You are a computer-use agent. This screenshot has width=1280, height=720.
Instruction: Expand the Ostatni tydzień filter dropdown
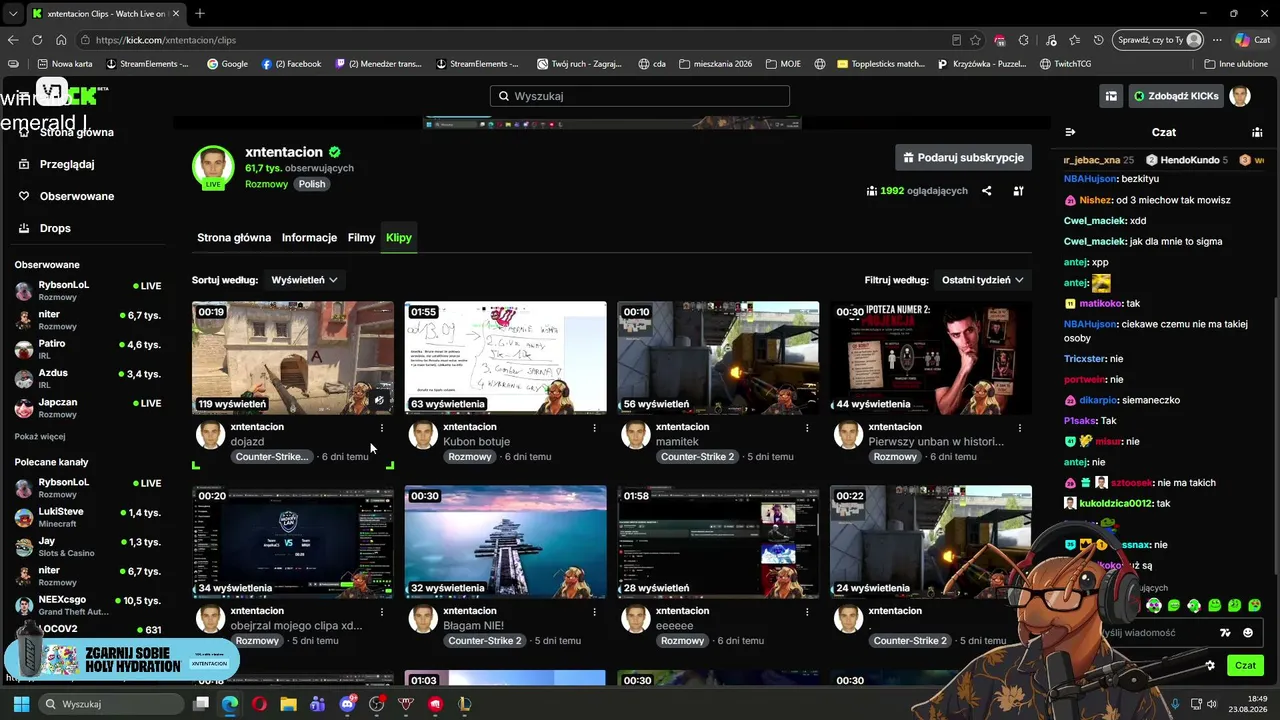[983, 280]
